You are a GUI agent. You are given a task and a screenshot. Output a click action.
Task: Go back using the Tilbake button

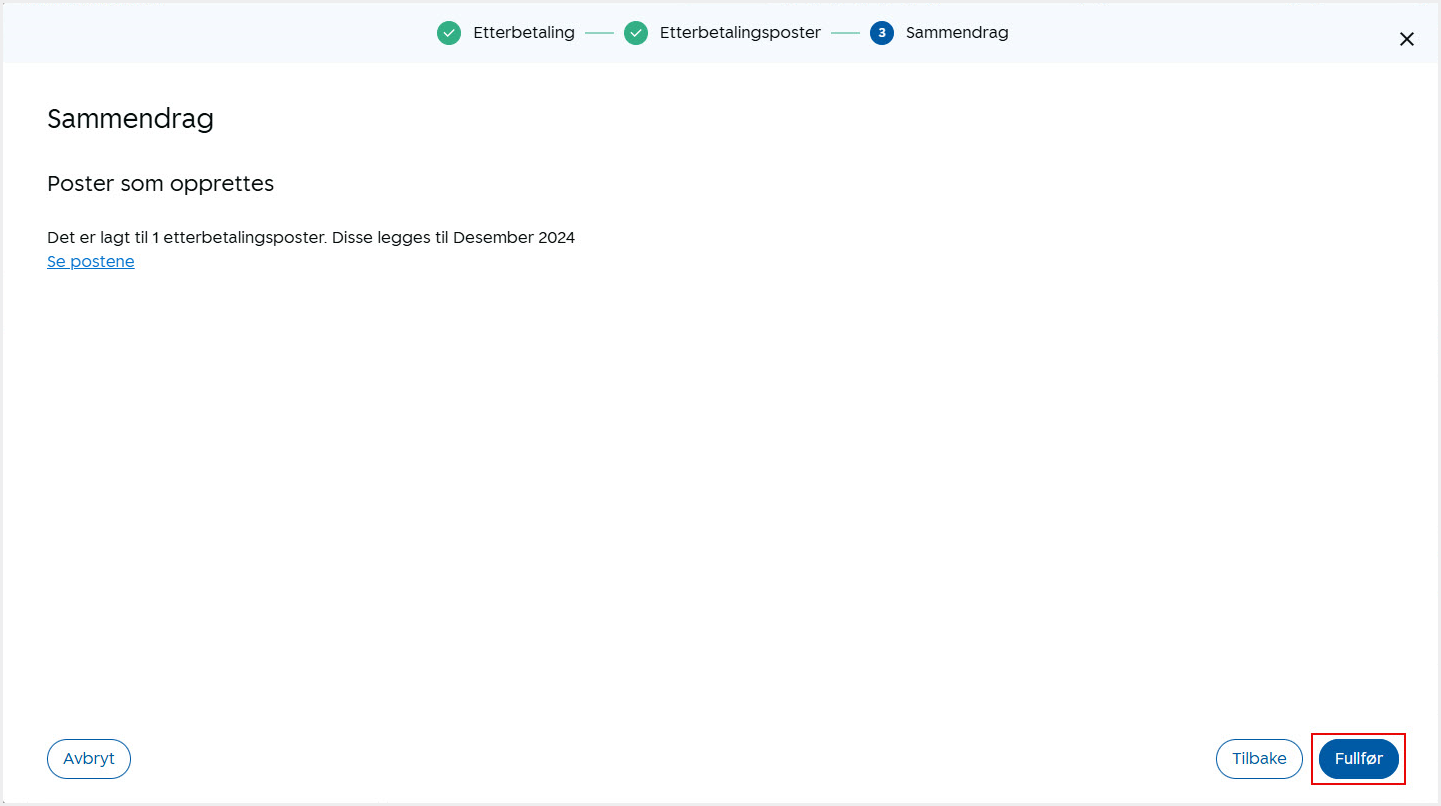(x=1258, y=759)
